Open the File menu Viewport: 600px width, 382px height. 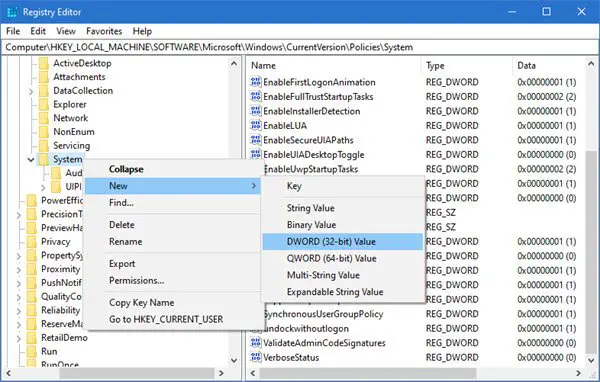(x=13, y=31)
